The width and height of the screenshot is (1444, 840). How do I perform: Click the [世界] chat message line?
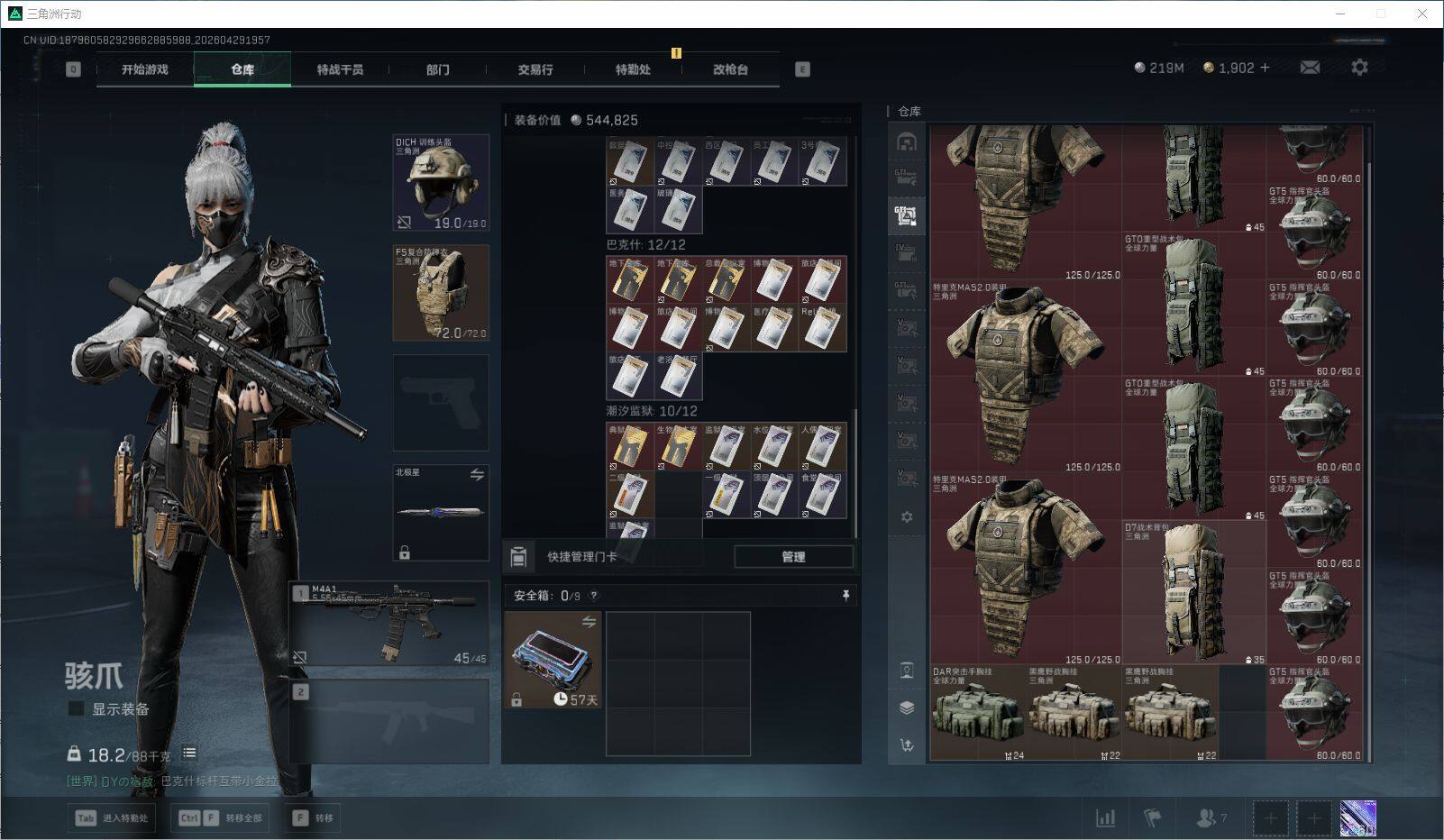coord(172,781)
